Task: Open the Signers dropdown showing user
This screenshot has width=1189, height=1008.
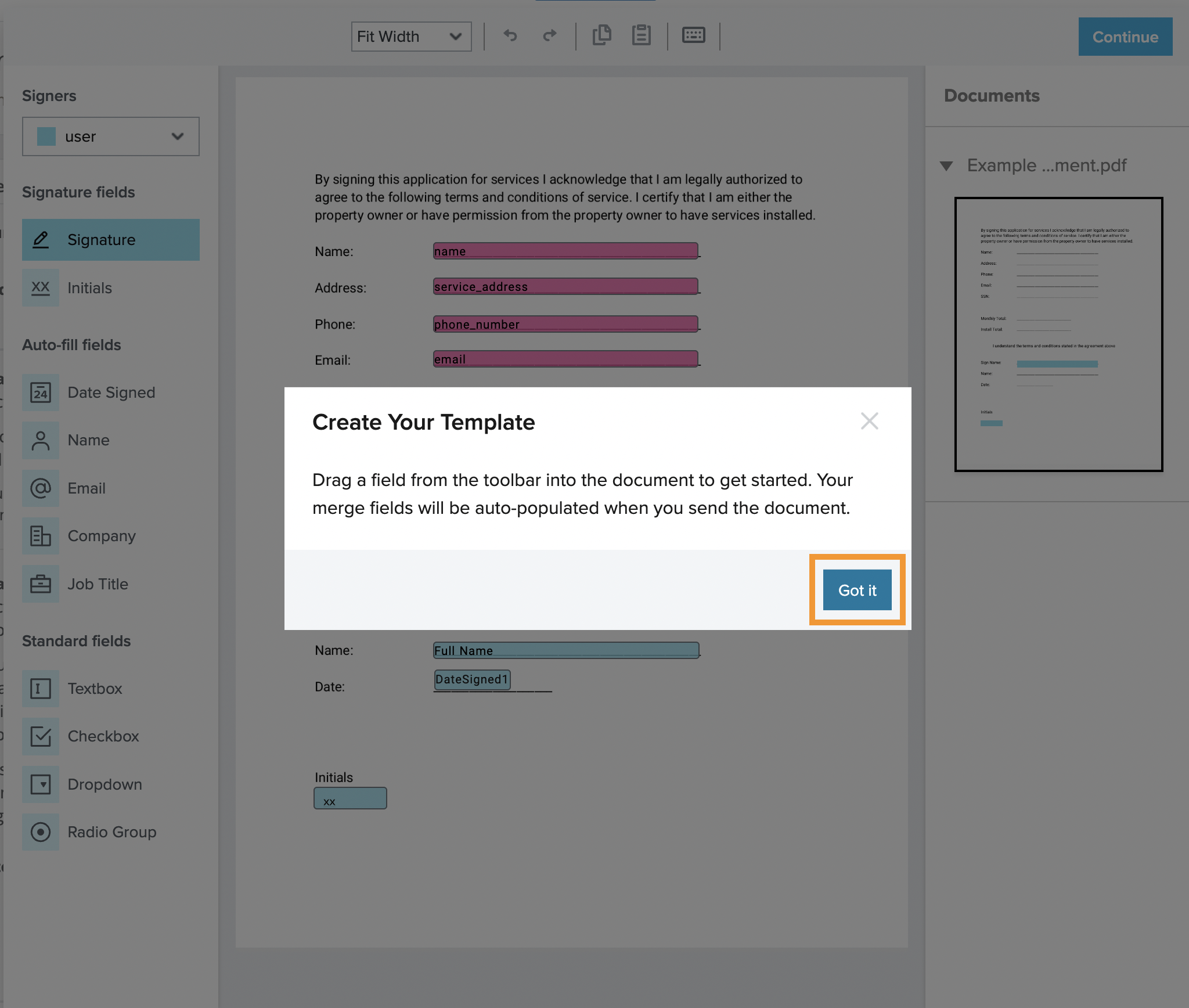Action: click(110, 136)
